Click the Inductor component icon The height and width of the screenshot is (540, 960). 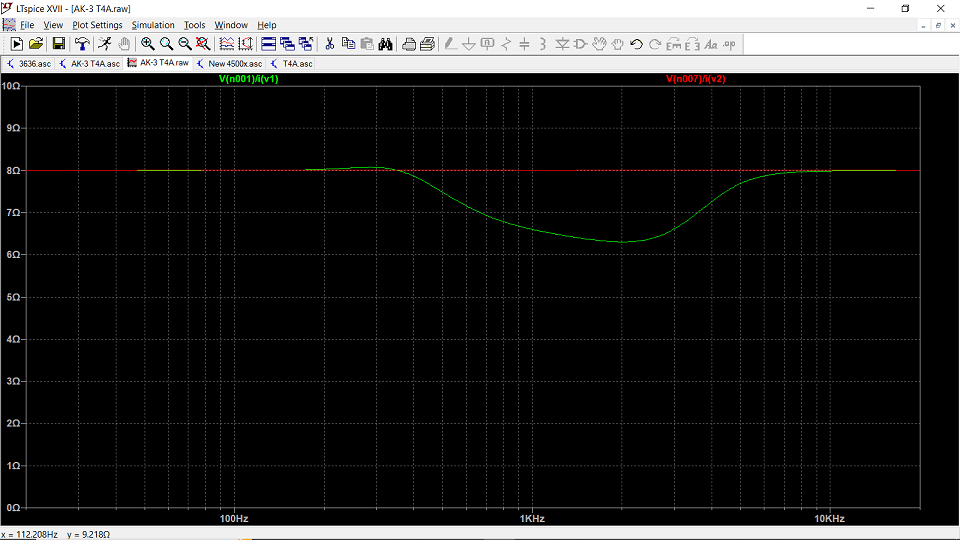[x=542, y=44]
